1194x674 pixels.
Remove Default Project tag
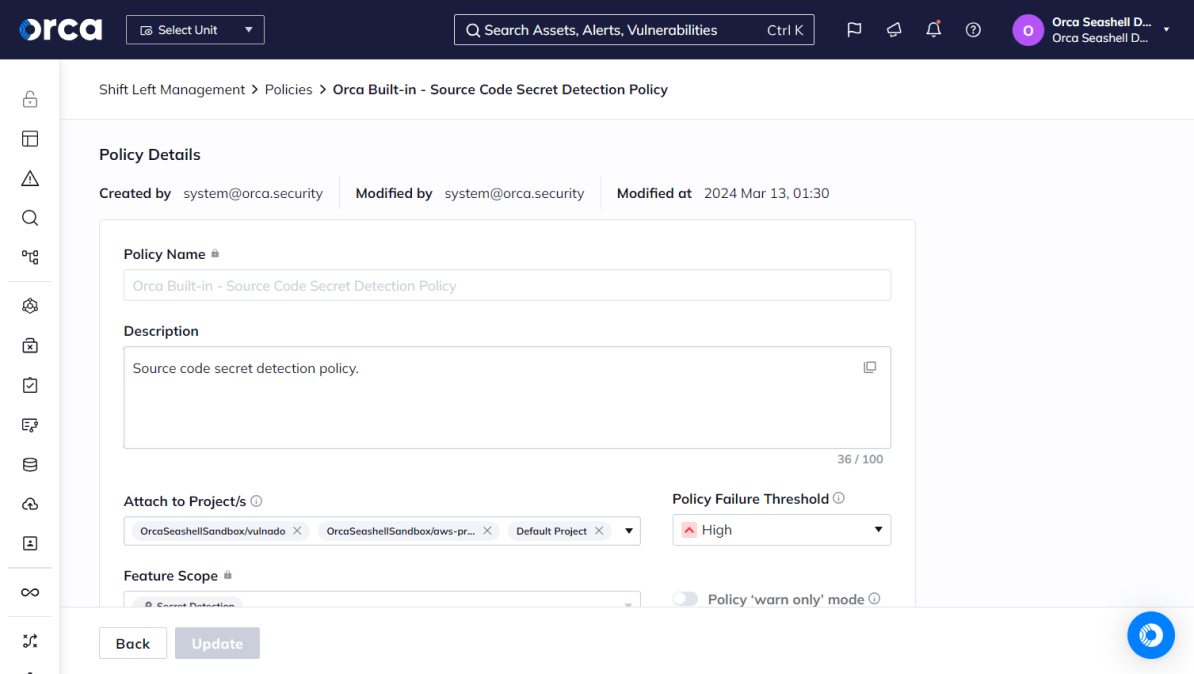(599, 531)
